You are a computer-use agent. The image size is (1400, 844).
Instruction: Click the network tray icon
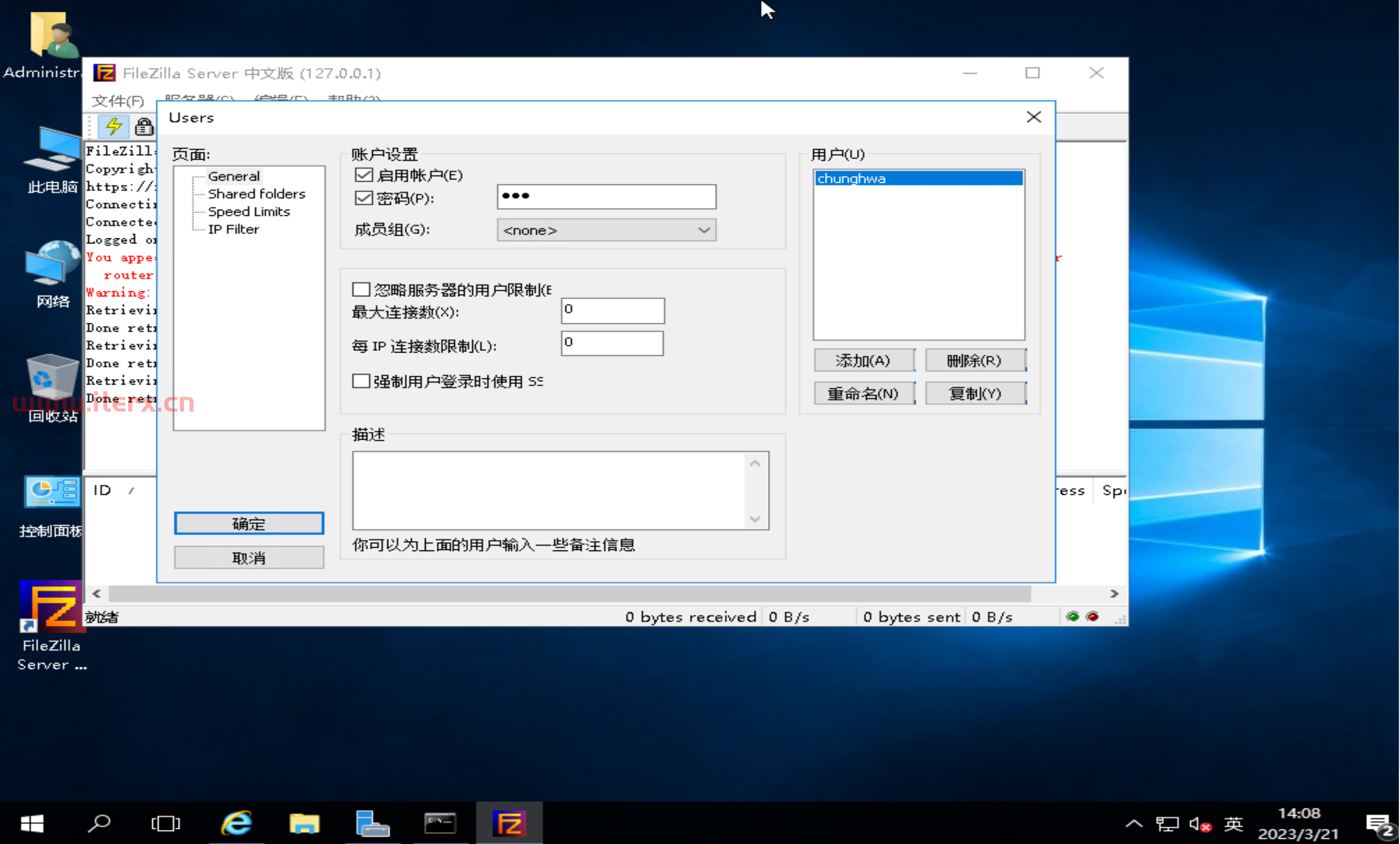(1167, 824)
